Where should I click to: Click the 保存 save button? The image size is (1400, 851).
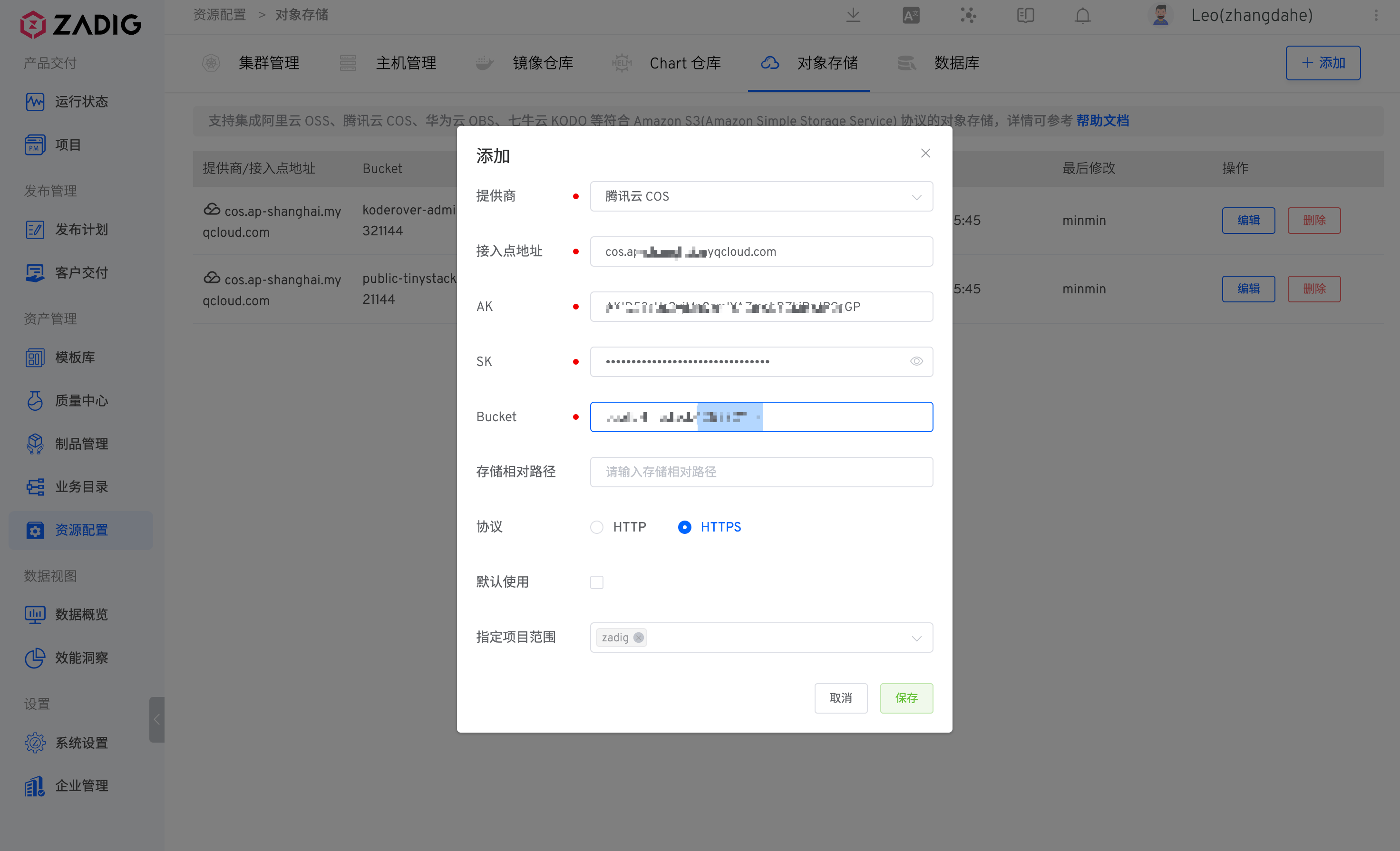pyautogui.click(x=906, y=698)
